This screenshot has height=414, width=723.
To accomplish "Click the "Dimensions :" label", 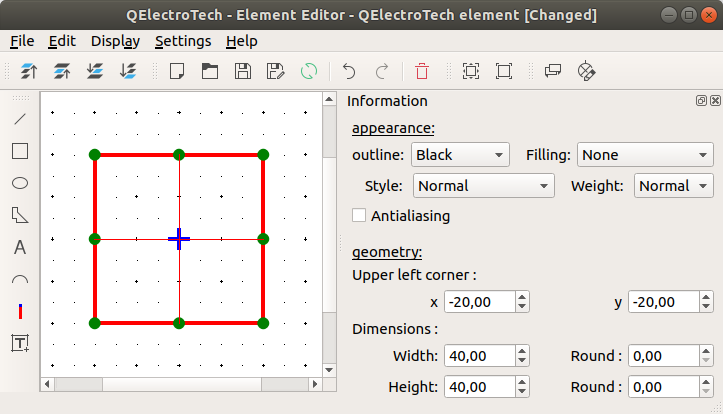I will [395, 329].
